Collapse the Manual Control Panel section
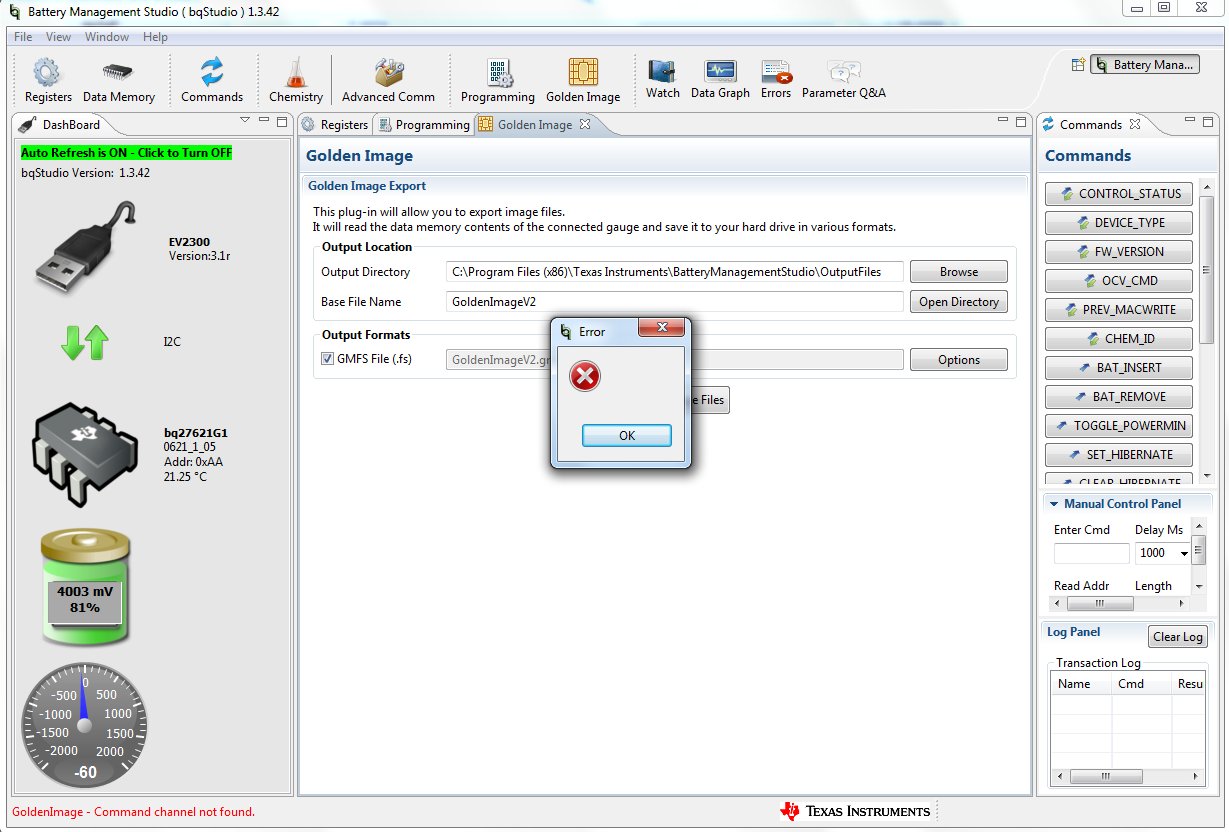The image size is (1229, 832). point(1054,504)
